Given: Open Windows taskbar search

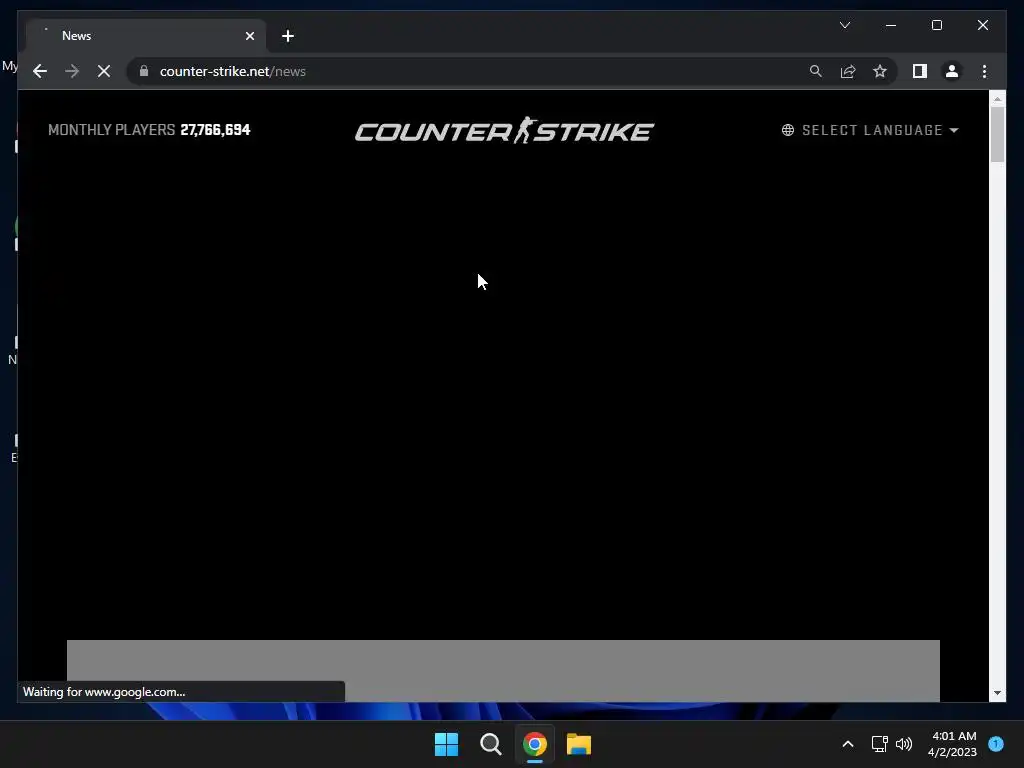Looking at the screenshot, I should click(x=490, y=744).
